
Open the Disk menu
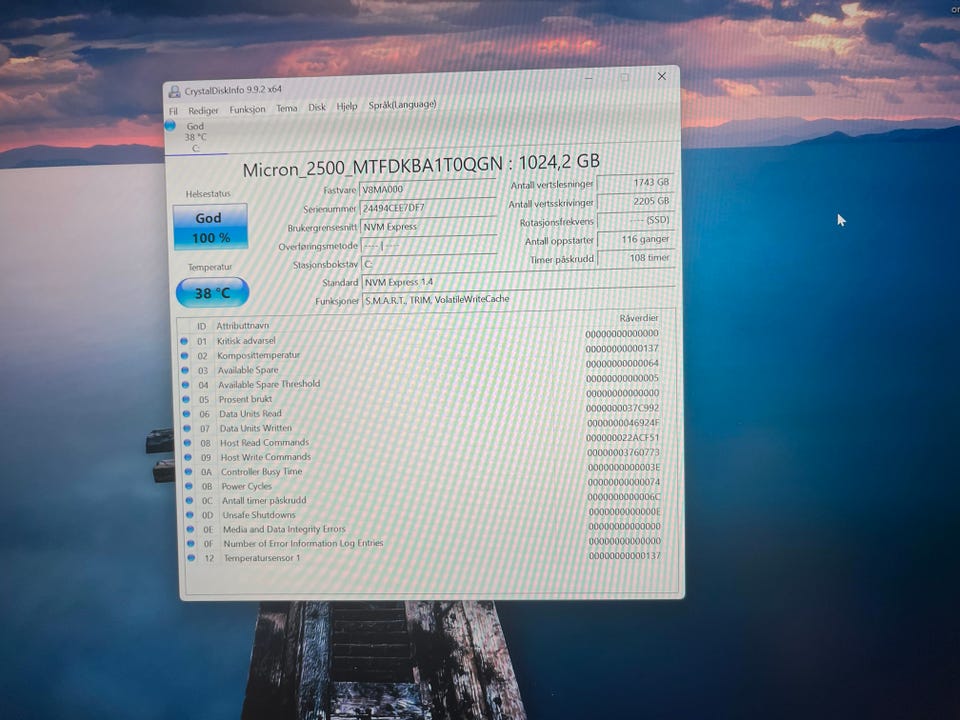point(317,107)
